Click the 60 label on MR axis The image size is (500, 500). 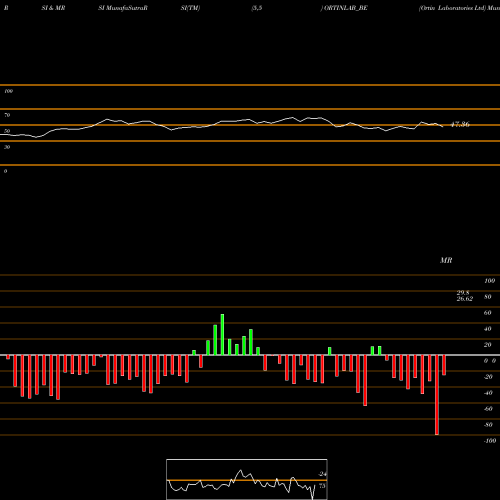pyautogui.click(x=487, y=313)
